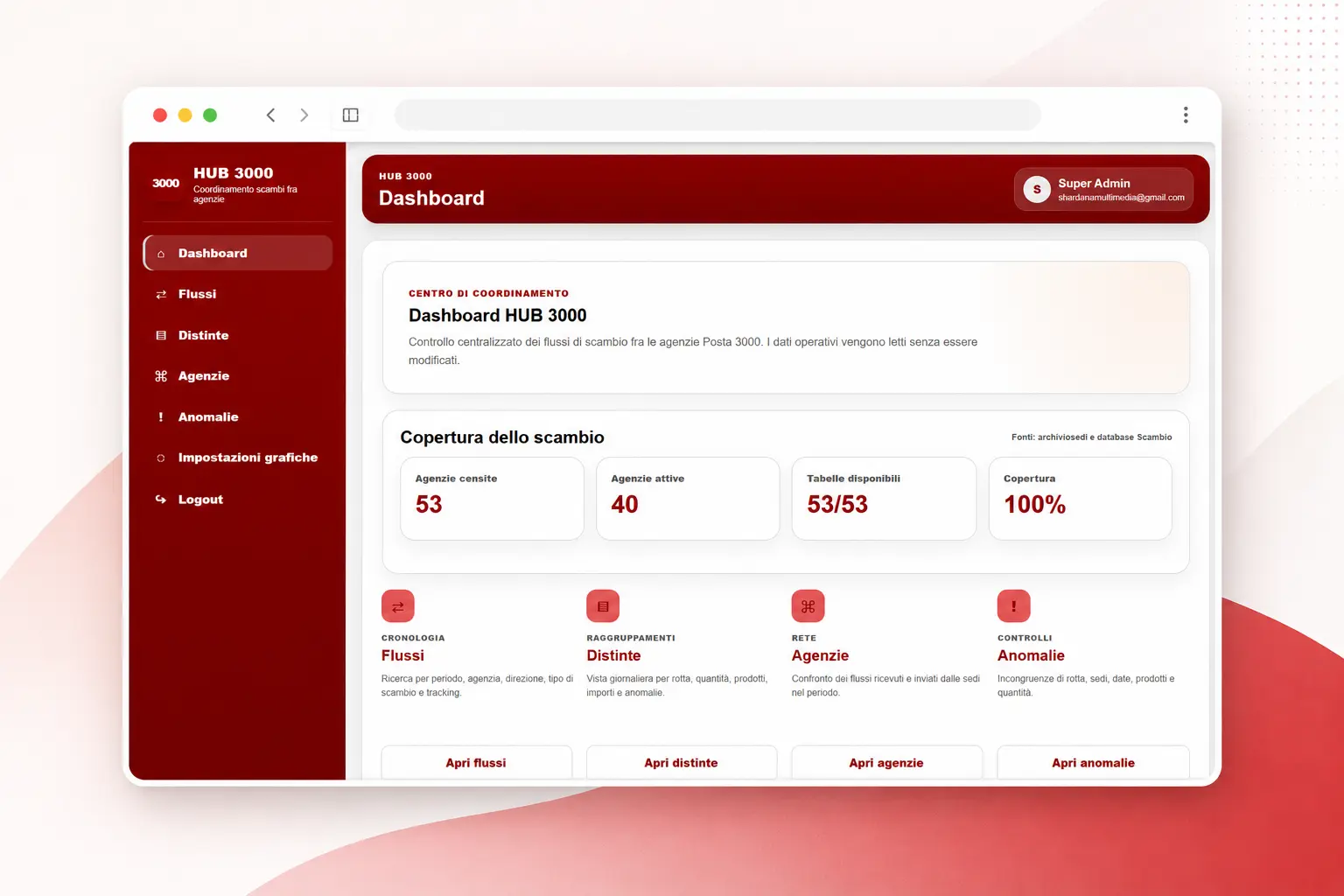
Task: Click the red Agenzie card icon
Action: tap(808, 606)
